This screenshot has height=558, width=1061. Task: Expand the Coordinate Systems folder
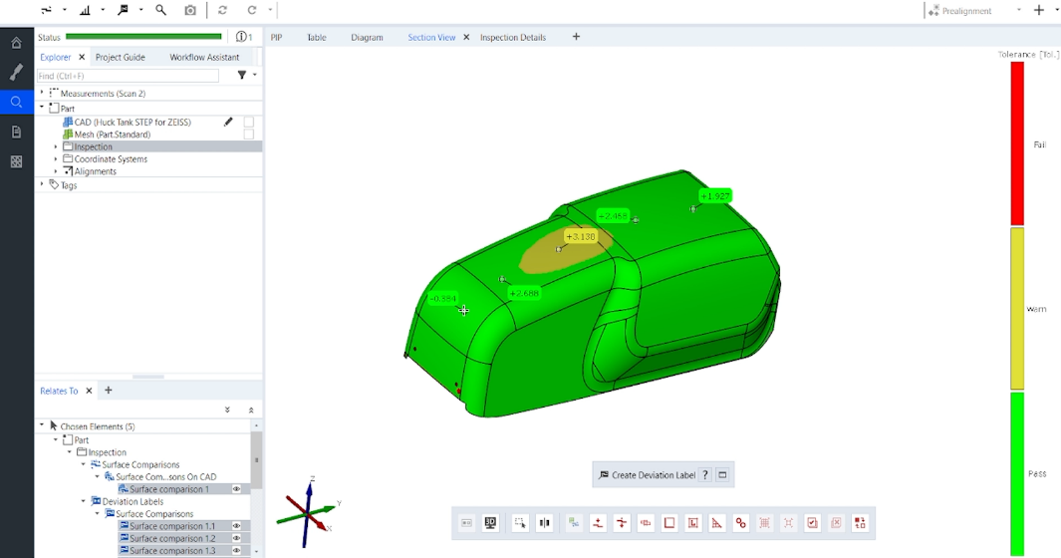[x=56, y=159]
